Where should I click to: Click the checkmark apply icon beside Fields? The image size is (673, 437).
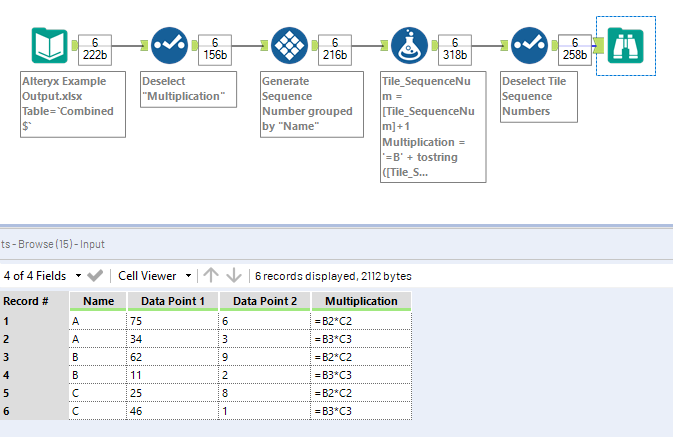pos(95,276)
